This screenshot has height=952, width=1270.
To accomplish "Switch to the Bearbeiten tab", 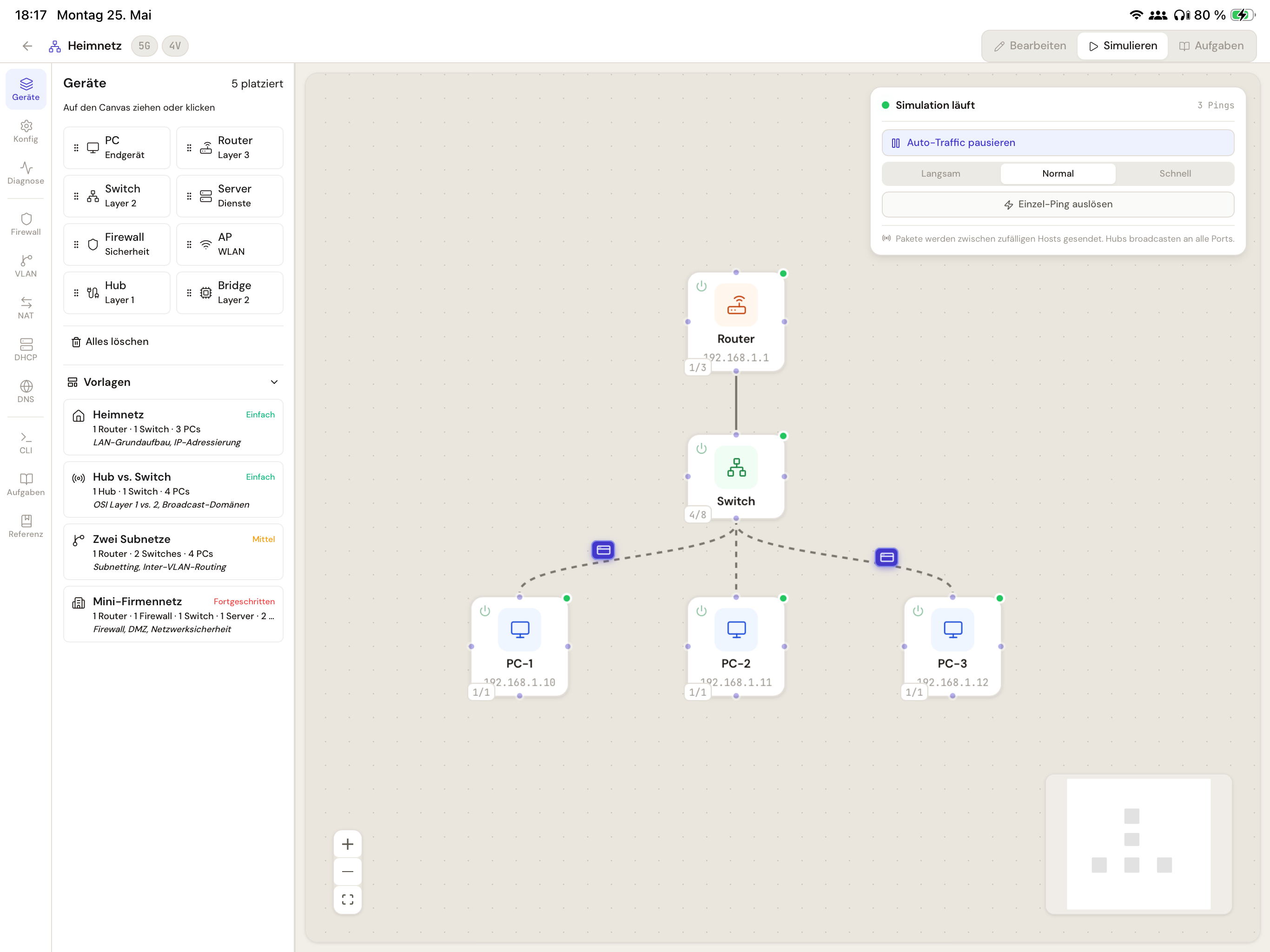I will (x=1030, y=46).
